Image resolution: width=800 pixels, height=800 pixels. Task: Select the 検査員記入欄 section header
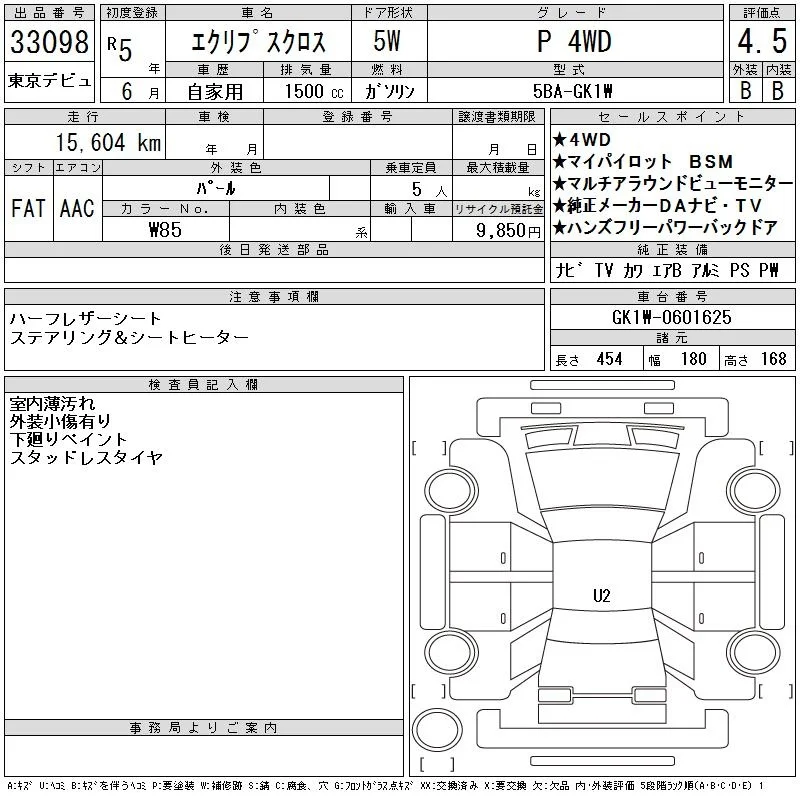(203, 384)
